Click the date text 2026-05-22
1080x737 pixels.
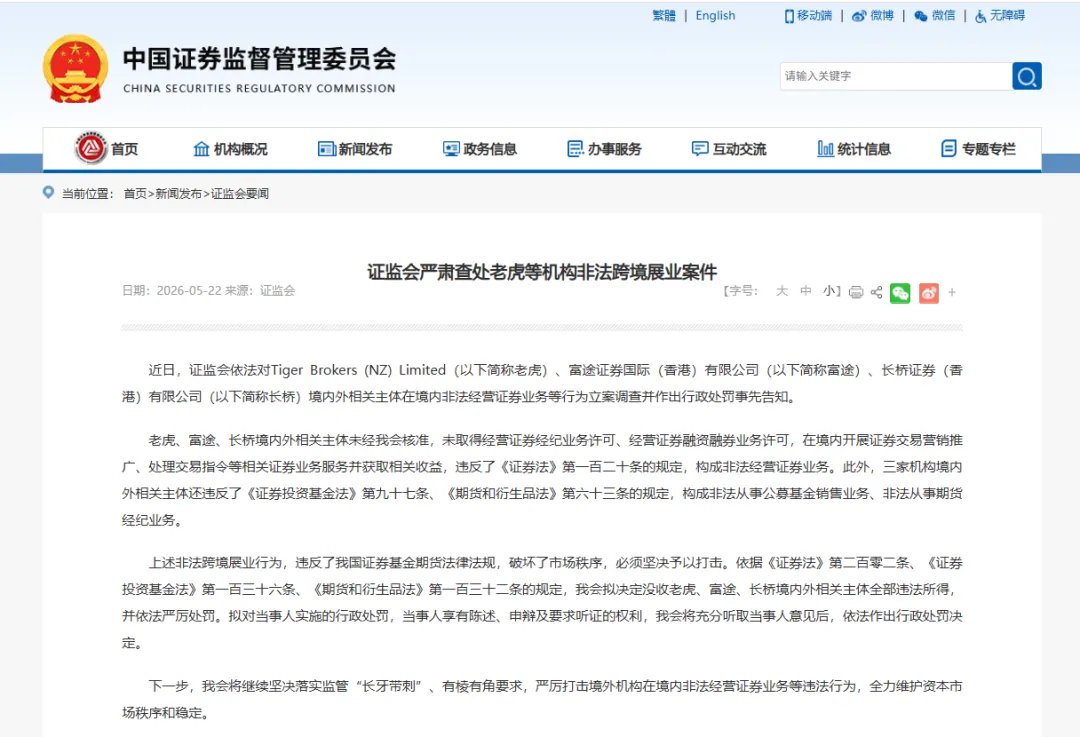click(189, 291)
